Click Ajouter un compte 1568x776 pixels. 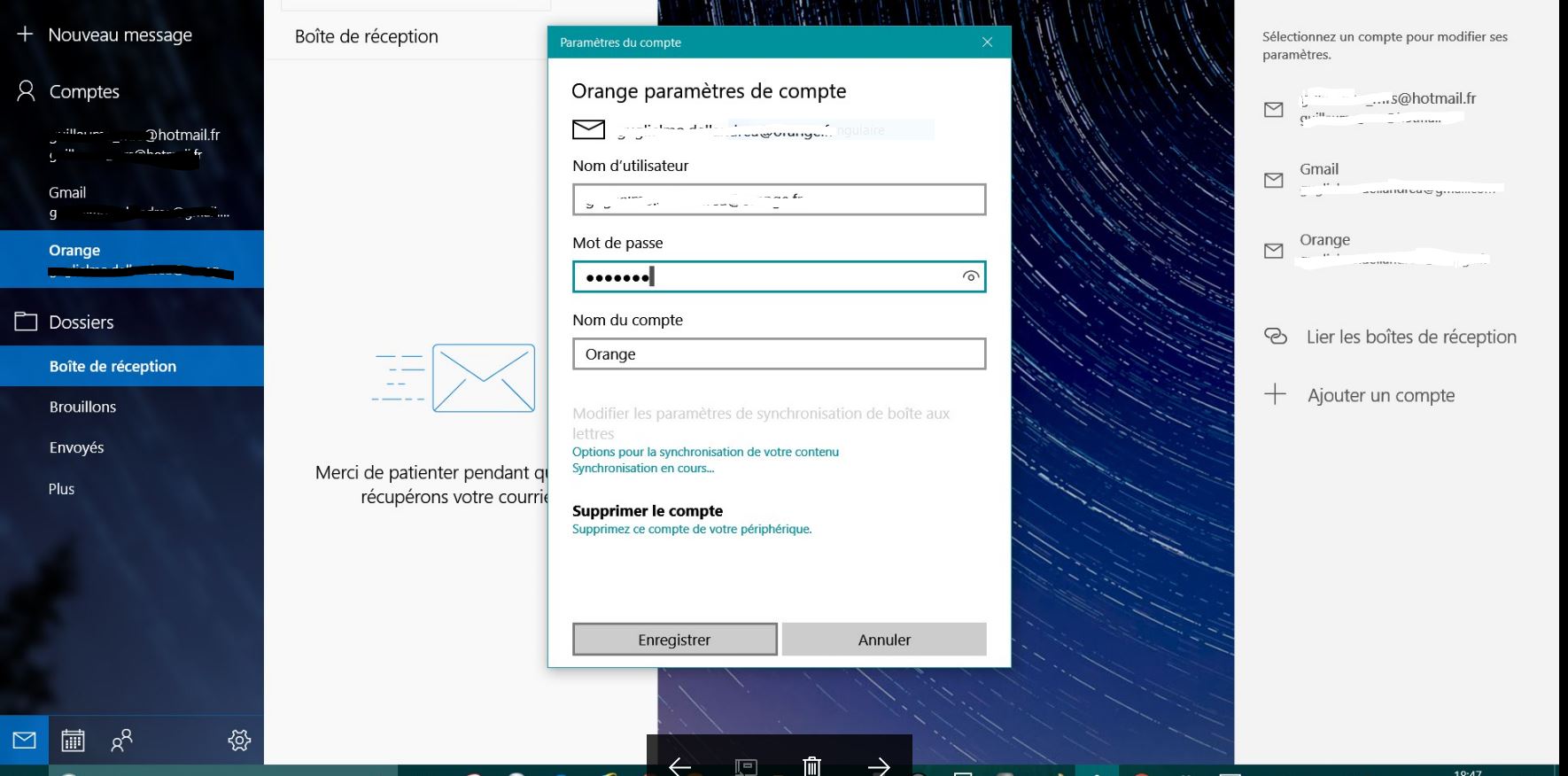[x=1381, y=395]
